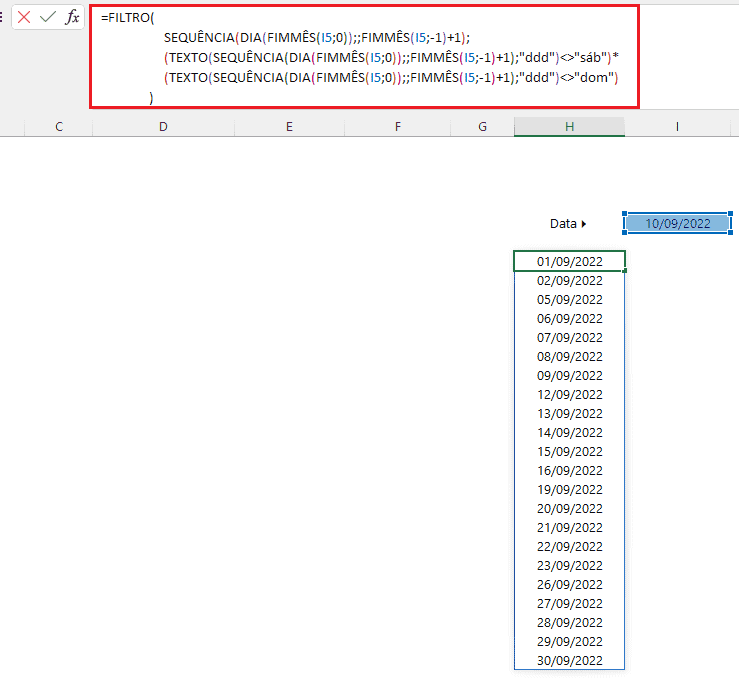The height and width of the screenshot is (678, 739).
Task: Select the cell with 01/09/2022
Action: 569,261
